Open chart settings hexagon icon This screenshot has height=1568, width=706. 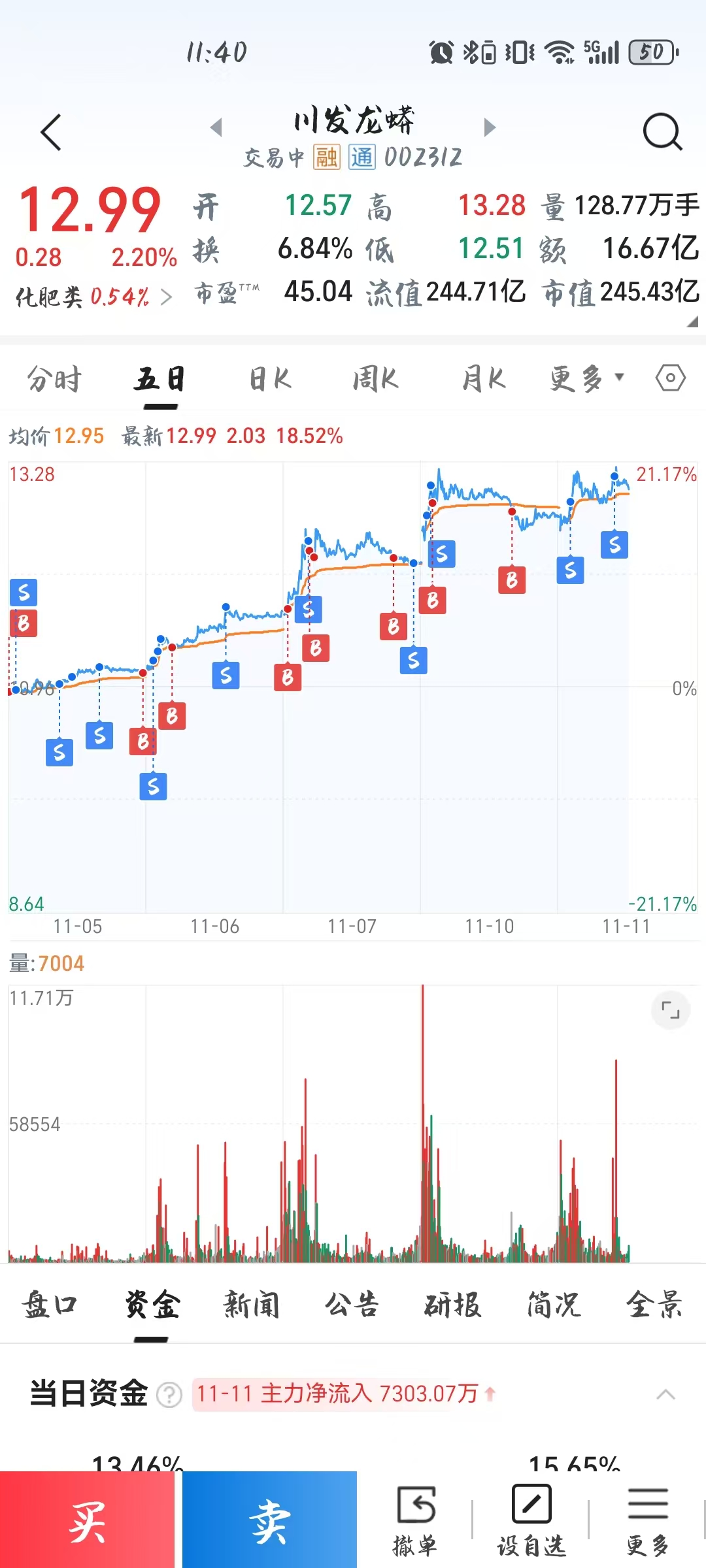pyautogui.click(x=671, y=378)
